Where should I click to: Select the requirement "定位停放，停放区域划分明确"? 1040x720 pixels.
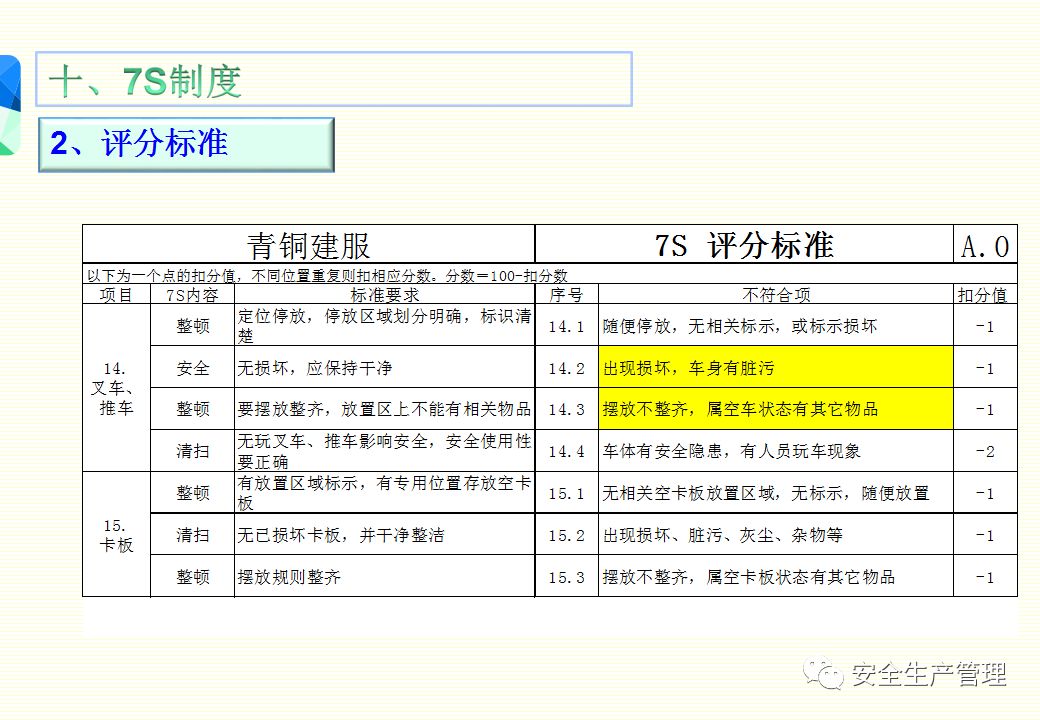tap(385, 326)
